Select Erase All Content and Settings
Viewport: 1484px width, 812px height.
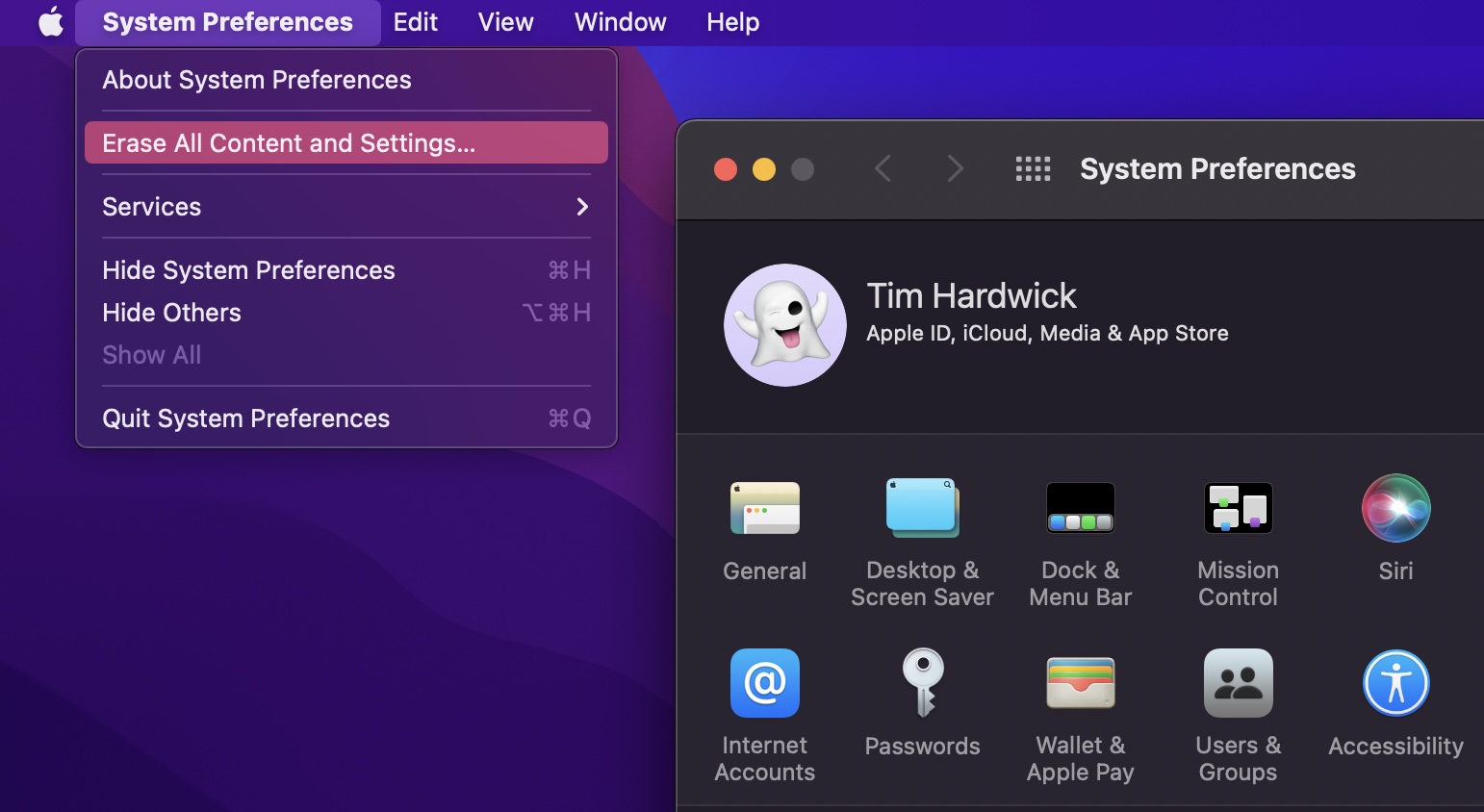point(345,143)
